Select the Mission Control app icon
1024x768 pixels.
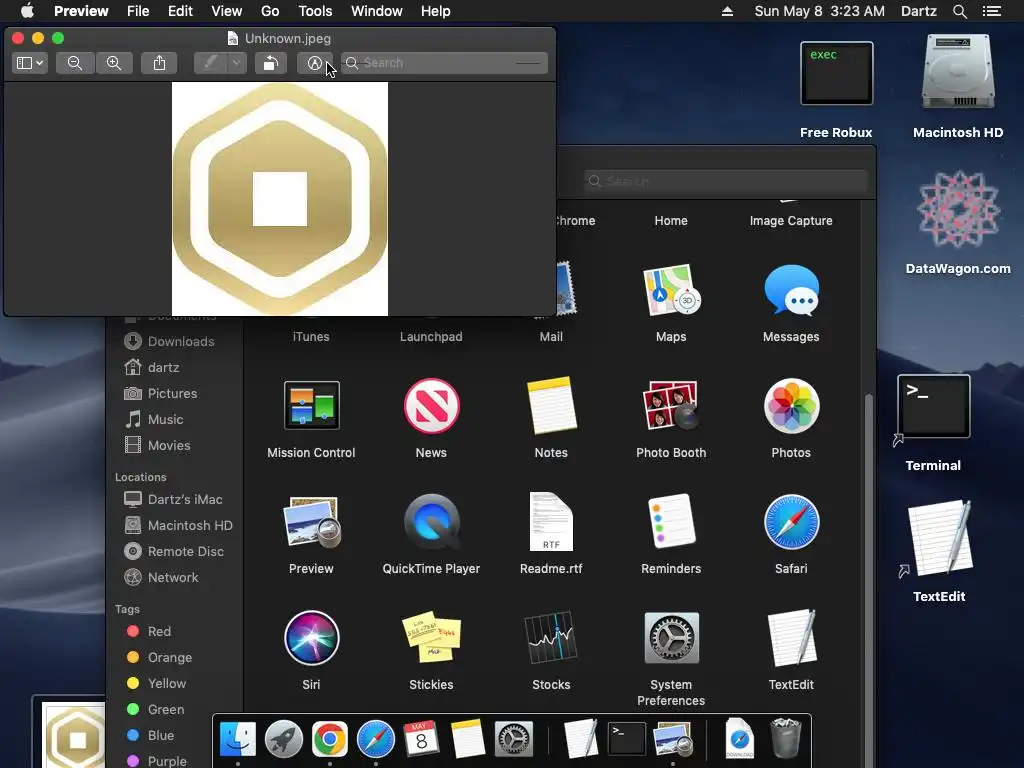(312, 406)
